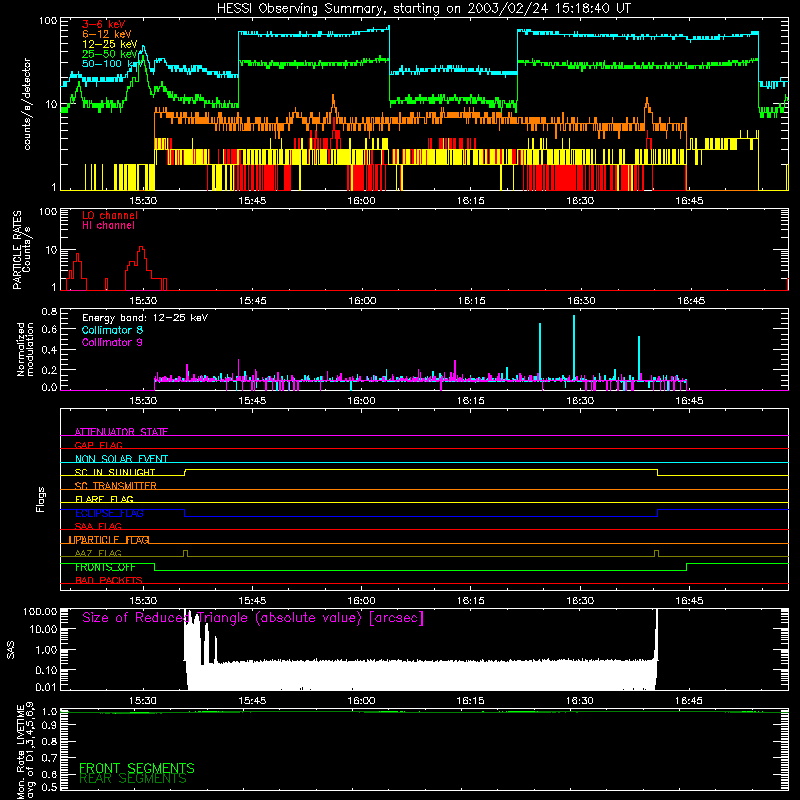Select the 12-25 keV legend label
This screenshot has height=800, width=800.
click(110, 44)
